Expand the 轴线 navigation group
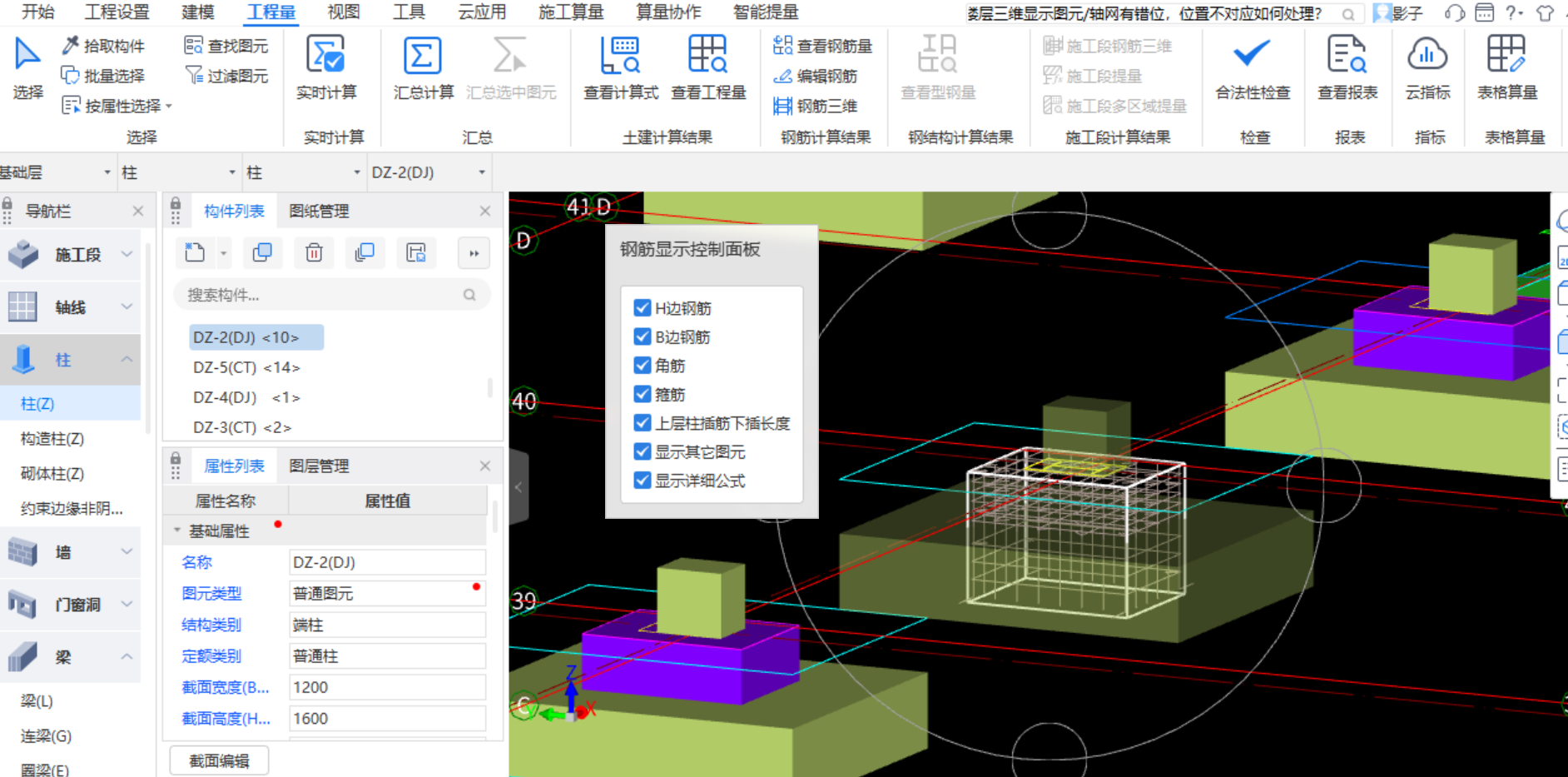Viewport: 1568px width, 777px height. [127, 306]
